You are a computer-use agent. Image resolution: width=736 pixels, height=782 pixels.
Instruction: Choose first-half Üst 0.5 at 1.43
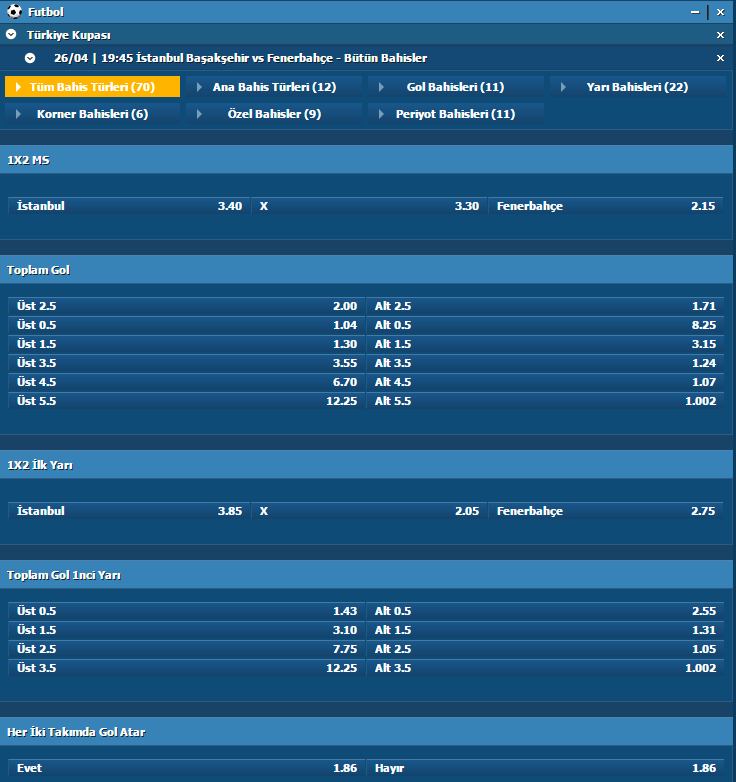point(186,611)
